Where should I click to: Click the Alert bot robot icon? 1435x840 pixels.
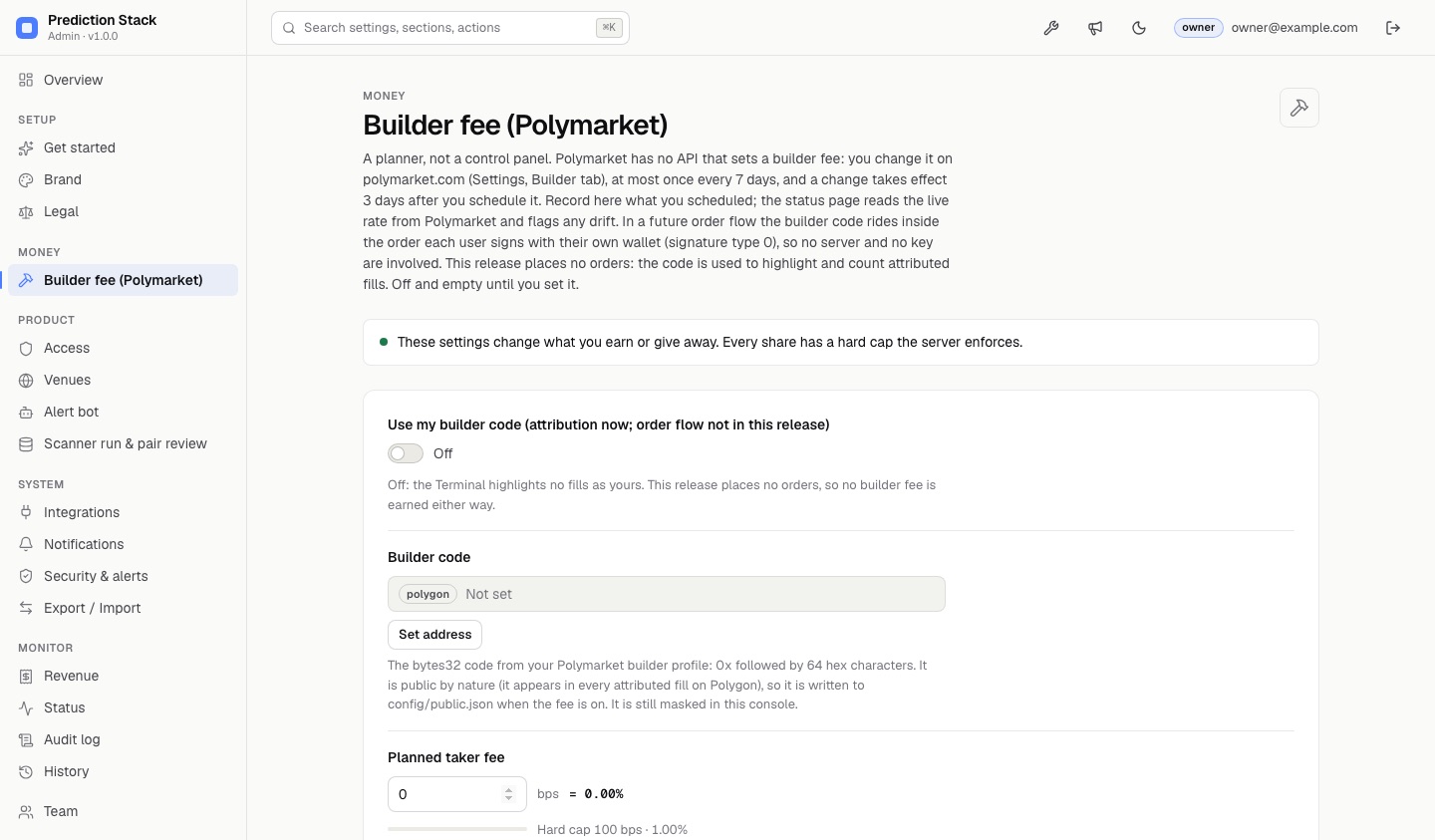26,413
